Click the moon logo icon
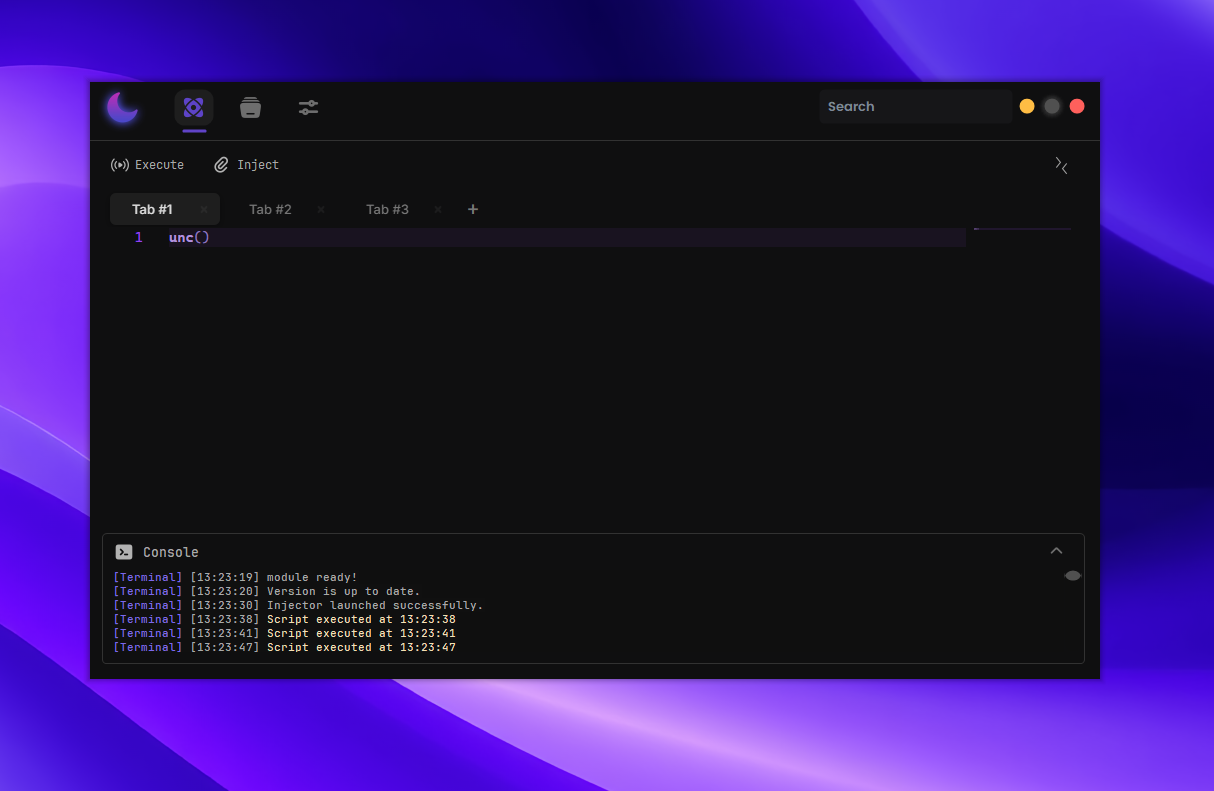Image resolution: width=1214 pixels, height=791 pixels. coord(122,107)
